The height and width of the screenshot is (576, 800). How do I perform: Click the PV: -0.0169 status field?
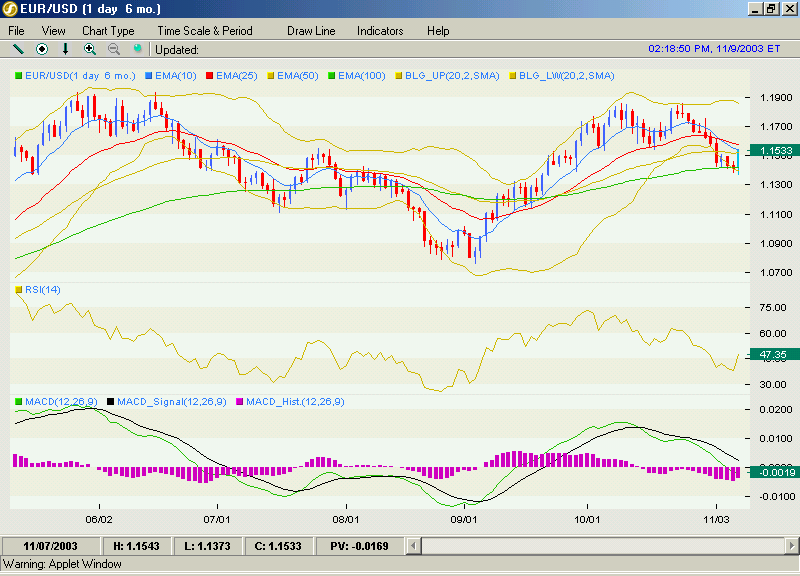pyautogui.click(x=359, y=546)
